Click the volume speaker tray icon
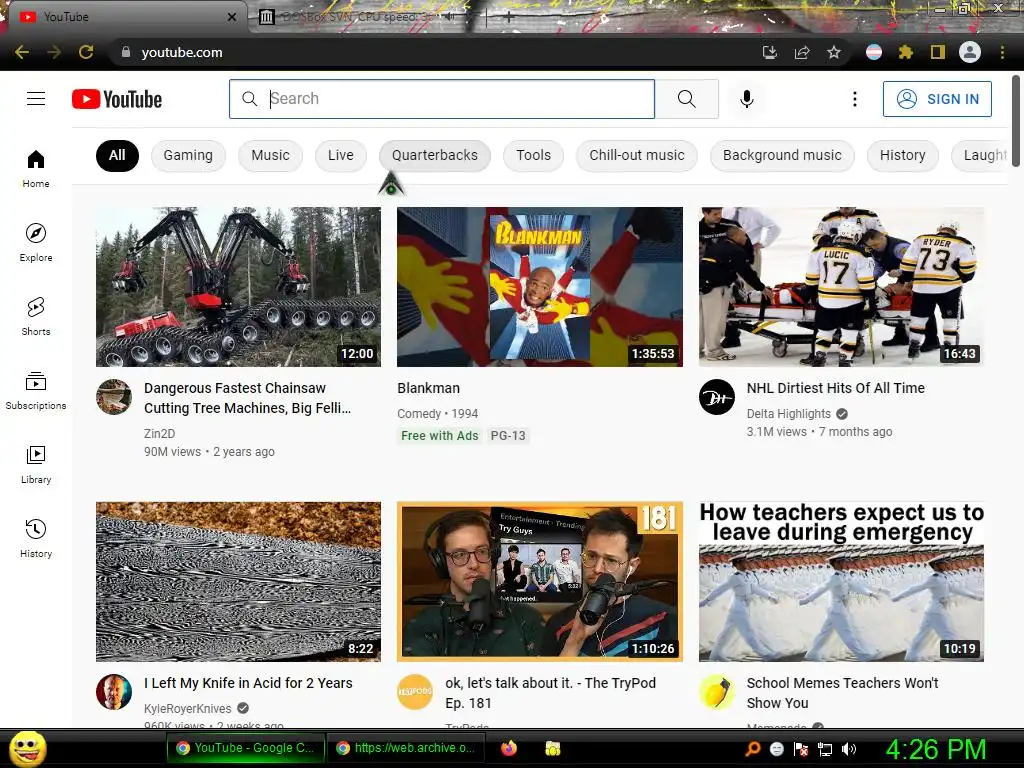 point(849,748)
